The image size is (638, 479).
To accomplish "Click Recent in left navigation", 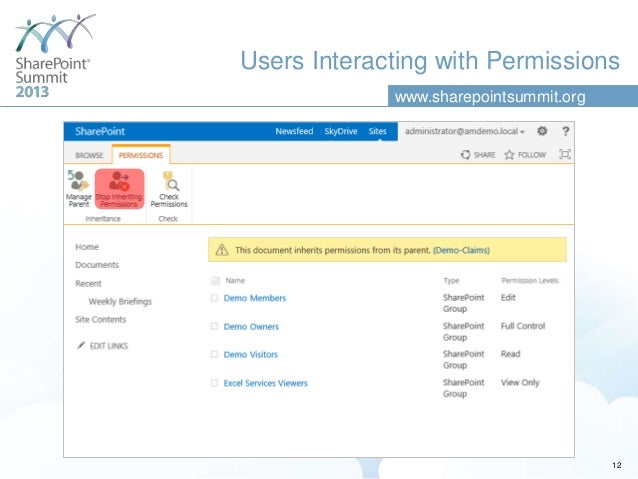I will [x=88, y=283].
